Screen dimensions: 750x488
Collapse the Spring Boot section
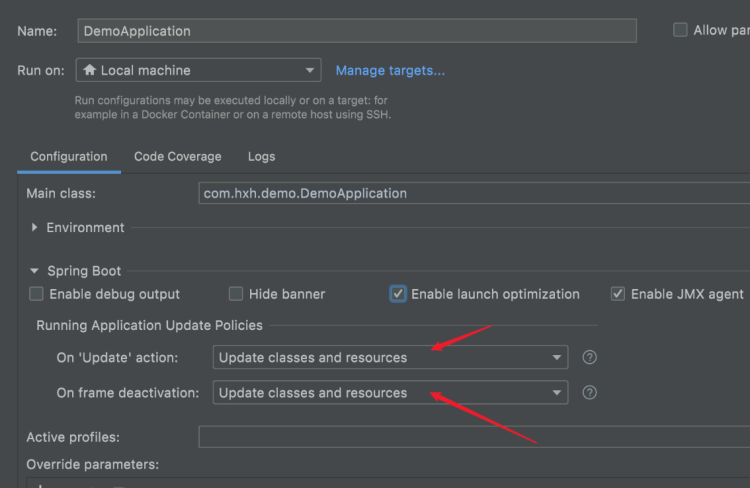(34, 271)
